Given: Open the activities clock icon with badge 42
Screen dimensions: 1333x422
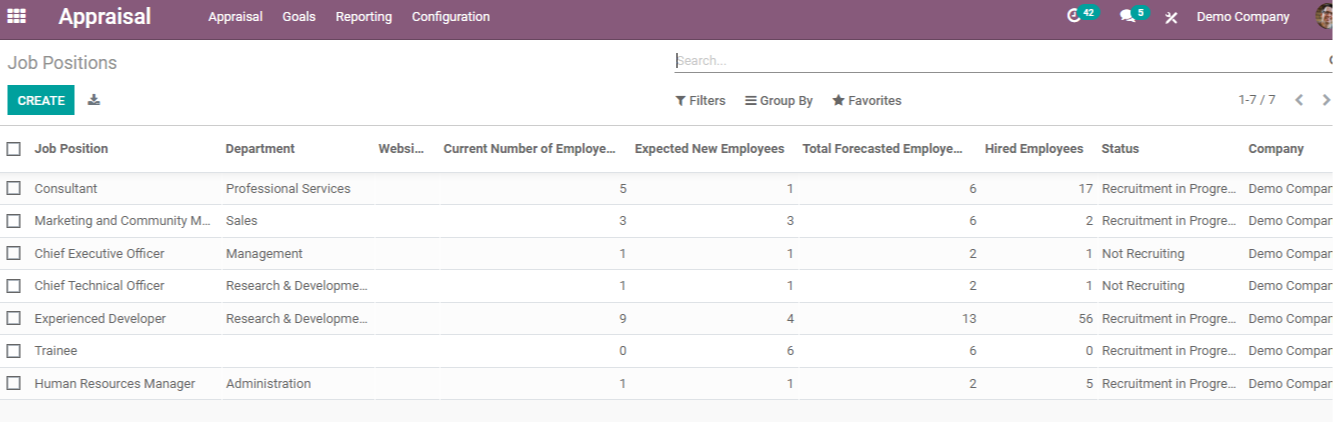Looking at the screenshot, I should [1075, 16].
